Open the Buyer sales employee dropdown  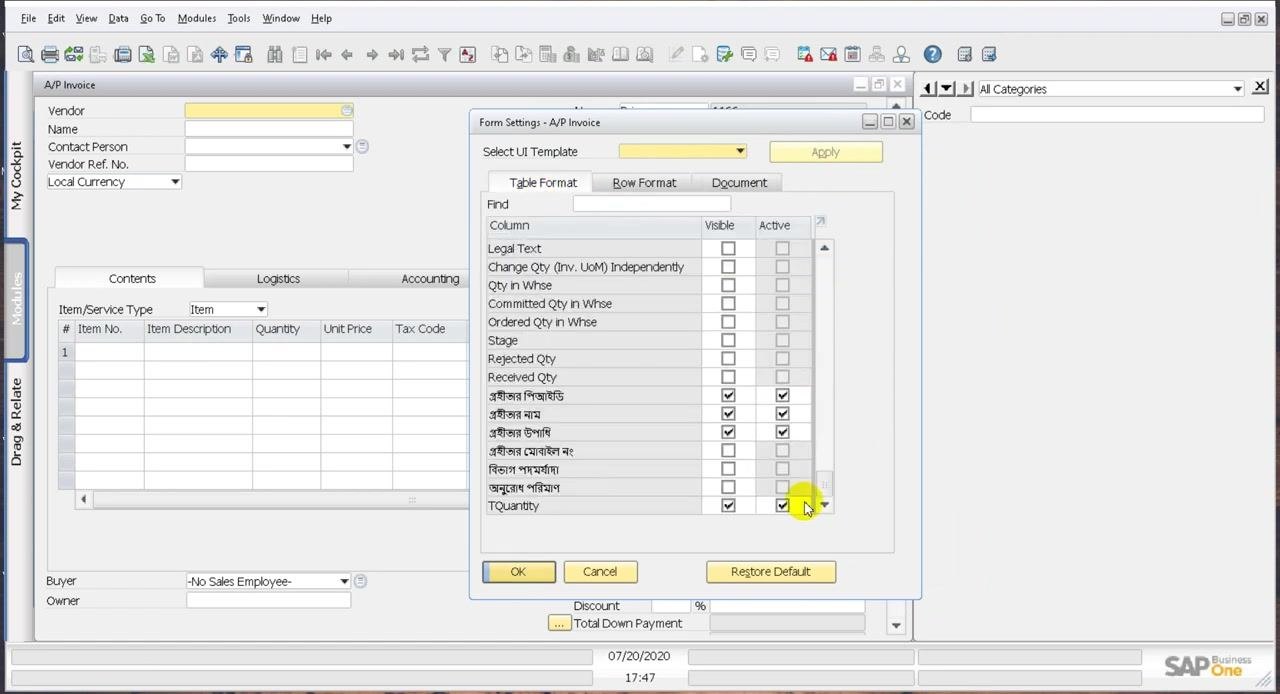344,581
